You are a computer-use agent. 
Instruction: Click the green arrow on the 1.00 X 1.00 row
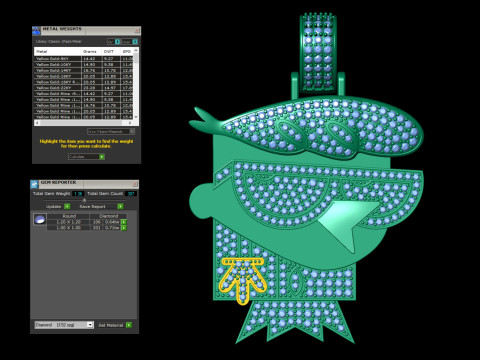[124, 228]
